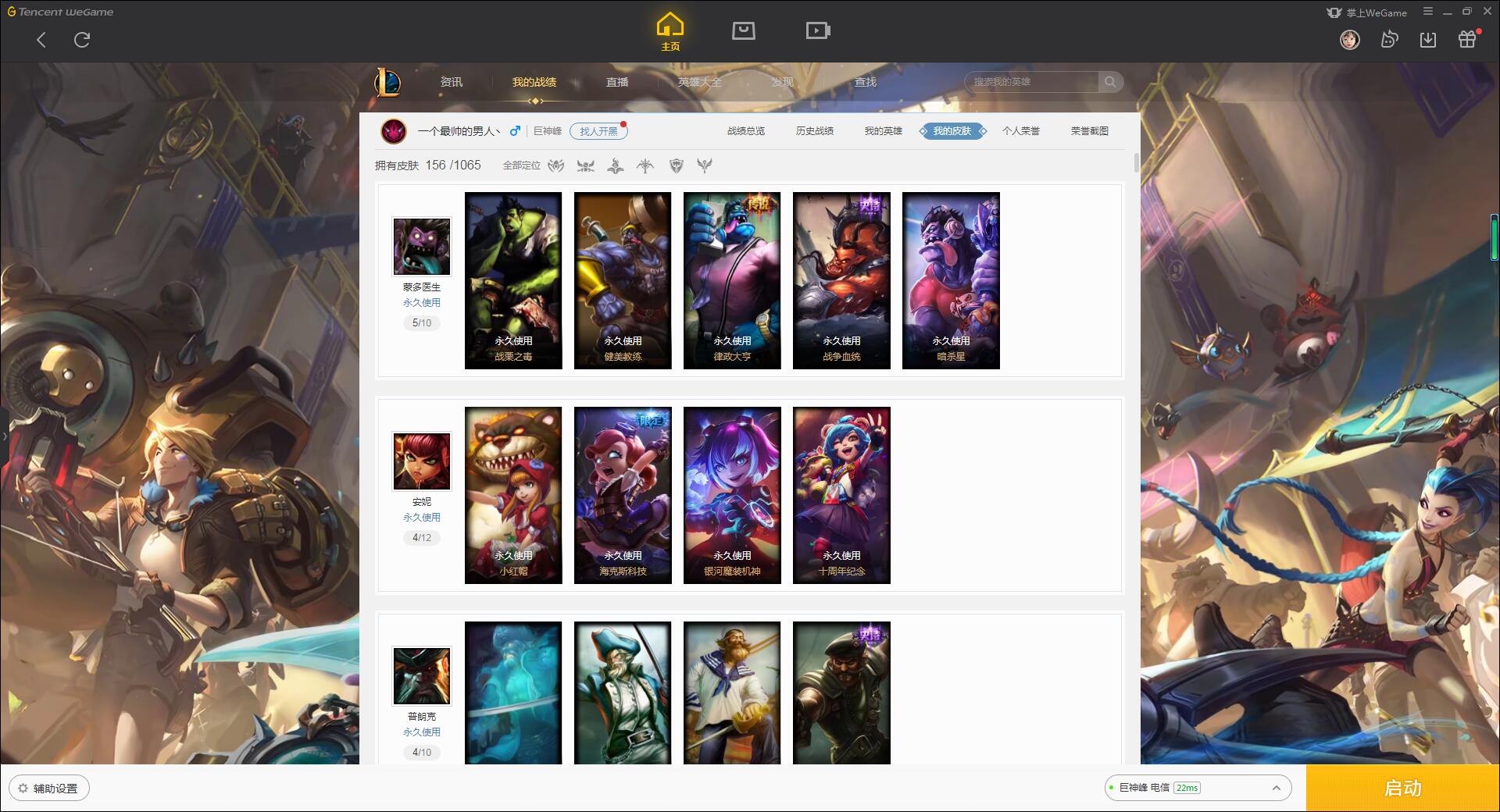Filter skins by support wings icon
1500x812 pixels.
tap(705, 166)
